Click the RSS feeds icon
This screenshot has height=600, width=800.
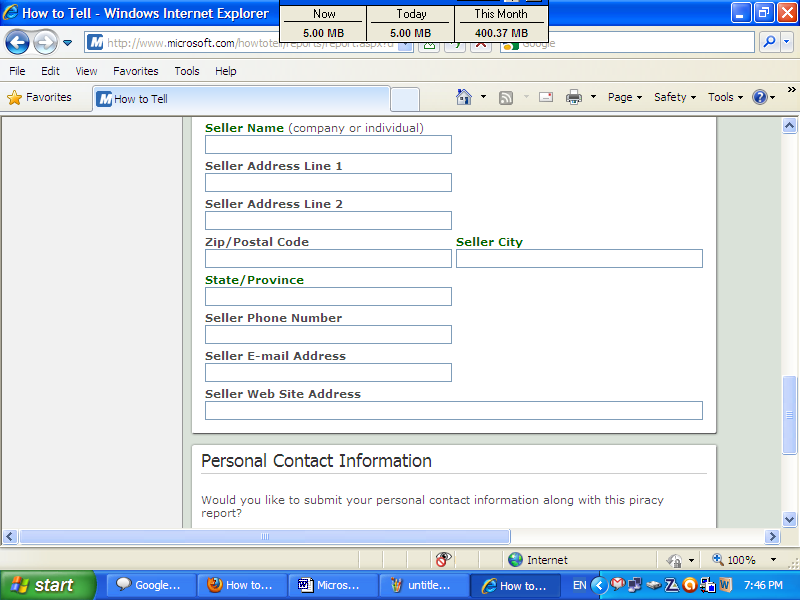coord(506,97)
